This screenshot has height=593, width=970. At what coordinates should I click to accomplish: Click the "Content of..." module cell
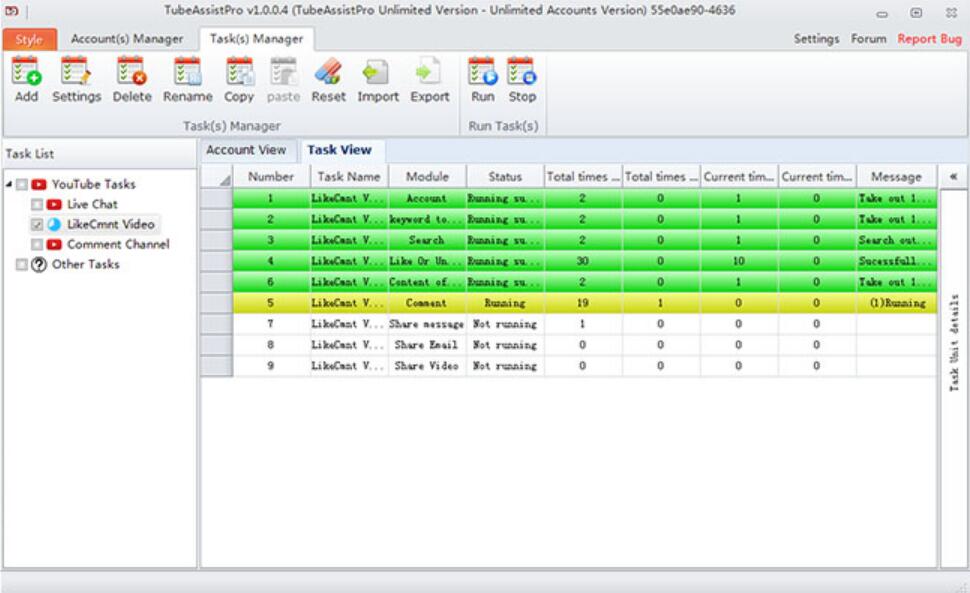[x=427, y=282]
